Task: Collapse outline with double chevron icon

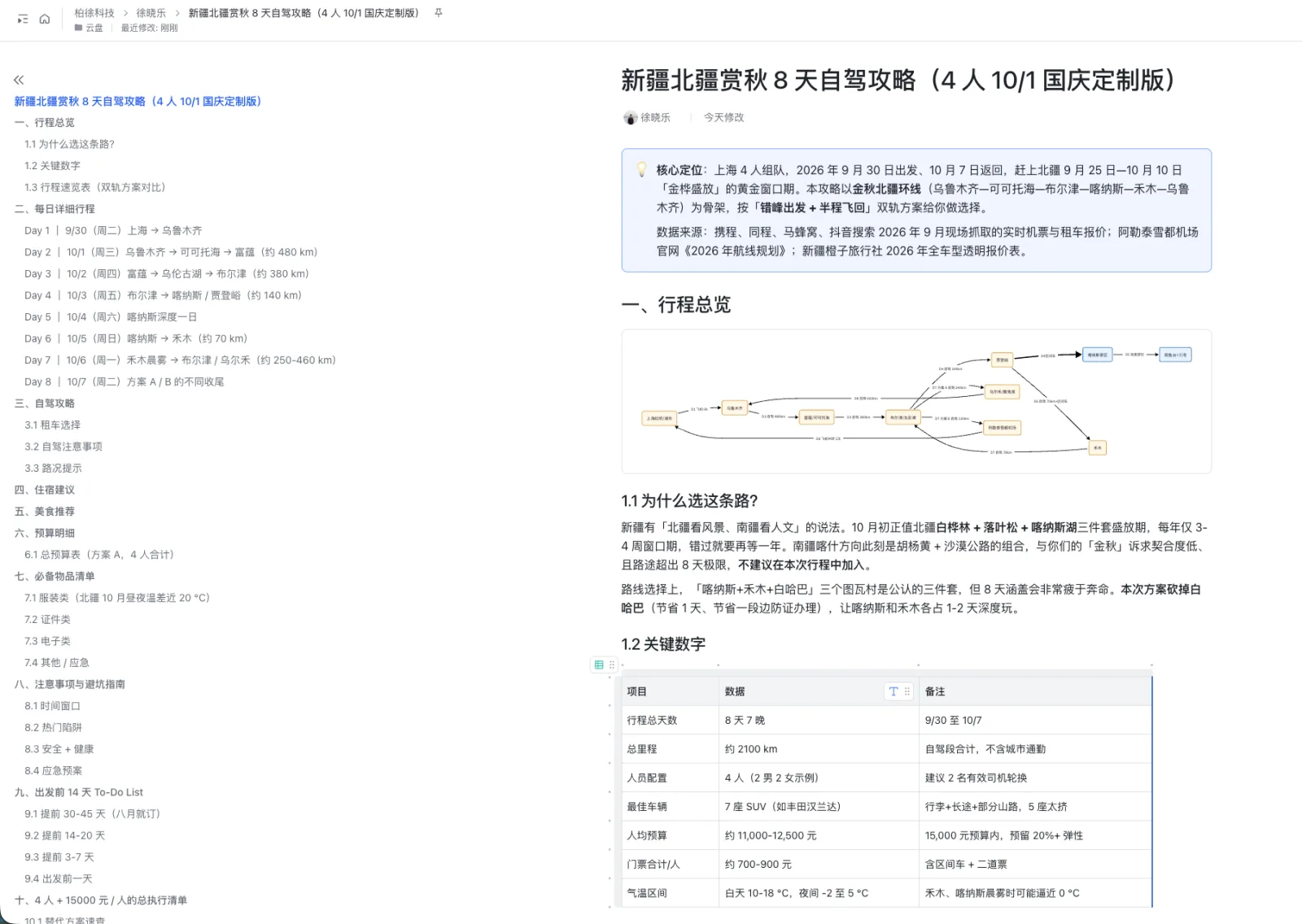Action: coord(19,80)
